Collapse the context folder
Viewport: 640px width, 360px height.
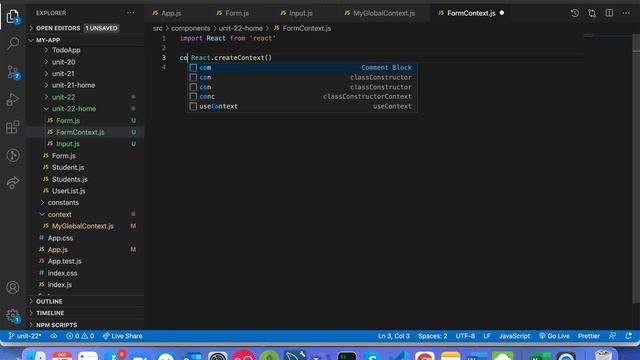[59, 214]
